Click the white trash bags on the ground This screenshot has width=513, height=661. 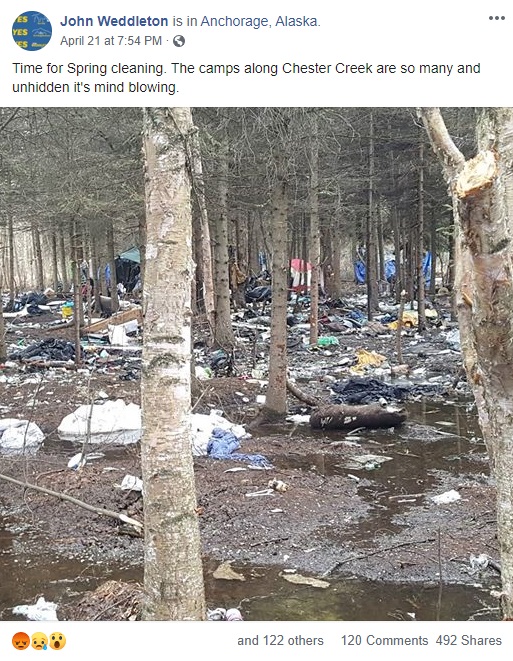[100, 422]
